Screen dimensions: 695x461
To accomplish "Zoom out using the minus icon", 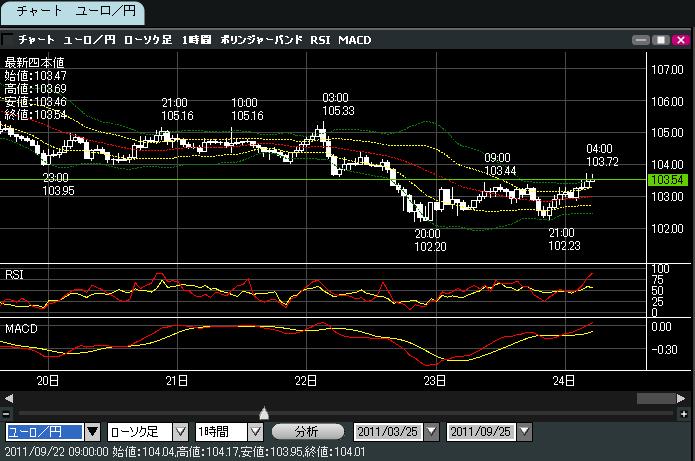I will 7,413.
